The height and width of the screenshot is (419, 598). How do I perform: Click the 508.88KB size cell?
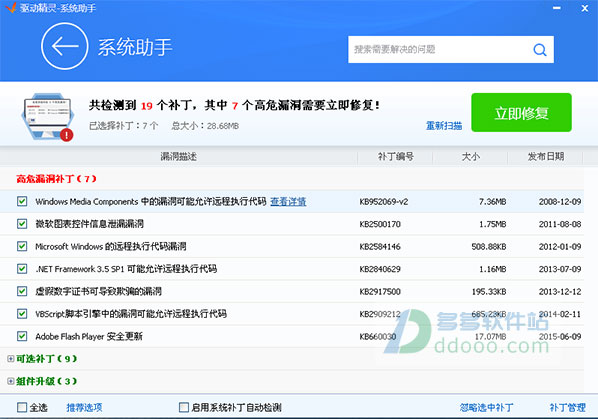pyautogui.click(x=489, y=247)
